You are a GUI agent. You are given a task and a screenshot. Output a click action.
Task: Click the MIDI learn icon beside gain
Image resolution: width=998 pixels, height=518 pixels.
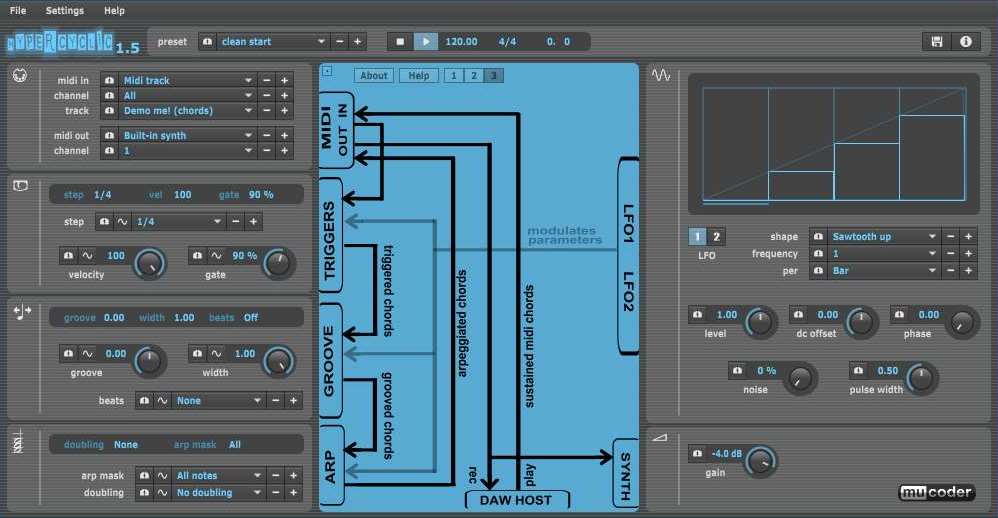tap(697, 455)
